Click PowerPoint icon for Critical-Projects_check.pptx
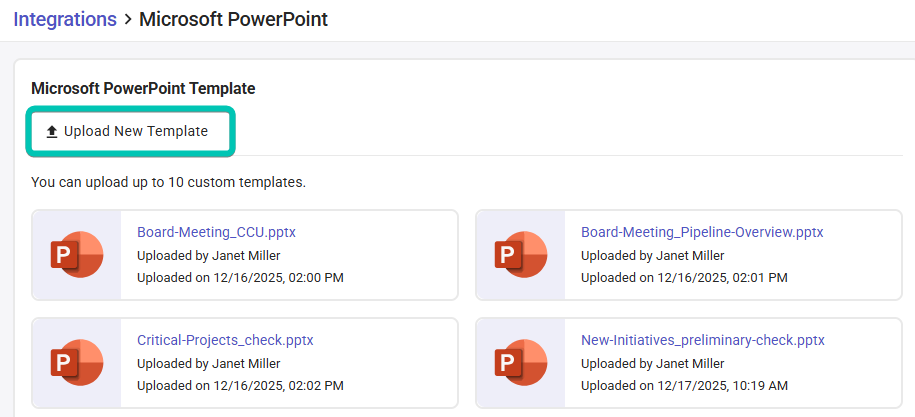The width and height of the screenshot is (915, 417). pos(77,363)
